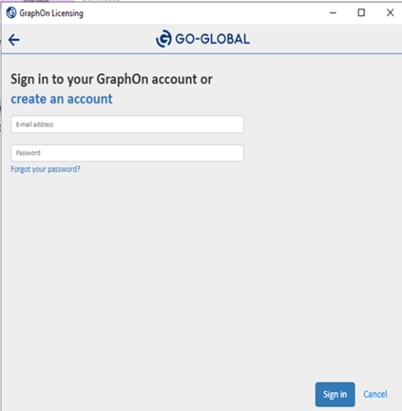The image size is (402, 411).
Task: Open the 'create an account' link
Action: pos(62,99)
